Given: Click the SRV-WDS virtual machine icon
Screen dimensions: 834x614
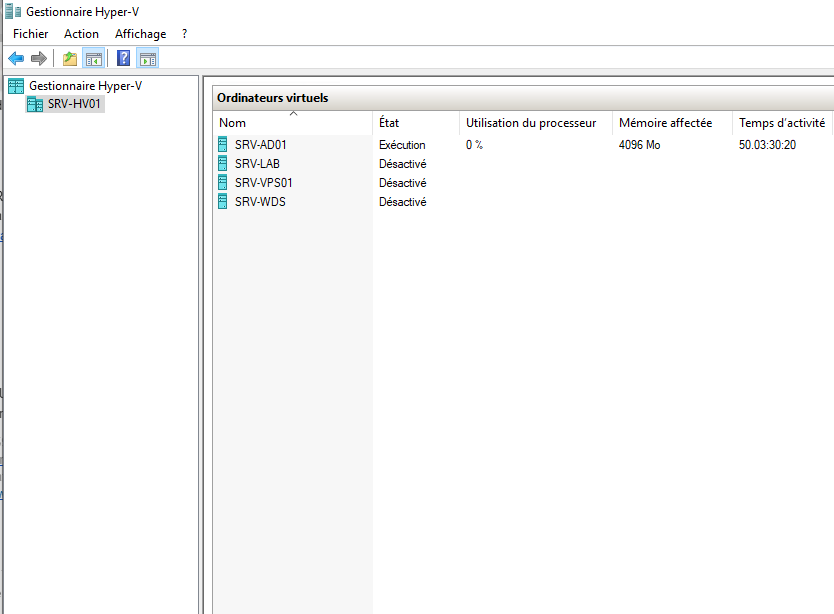Looking at the screenshot, I should pyautogui.click(x=223, y=202).
